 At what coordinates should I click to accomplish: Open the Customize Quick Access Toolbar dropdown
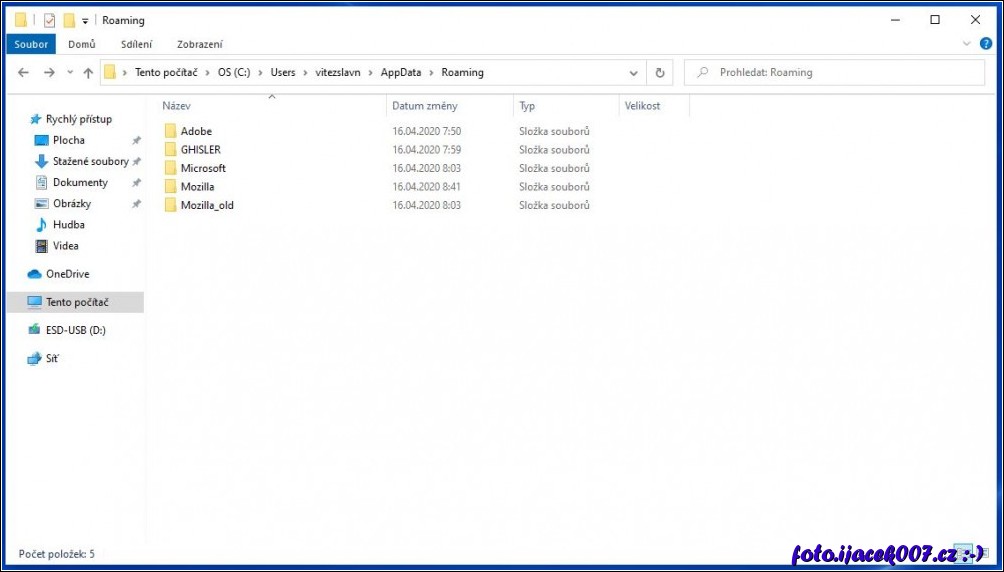(x=85, y=21)
